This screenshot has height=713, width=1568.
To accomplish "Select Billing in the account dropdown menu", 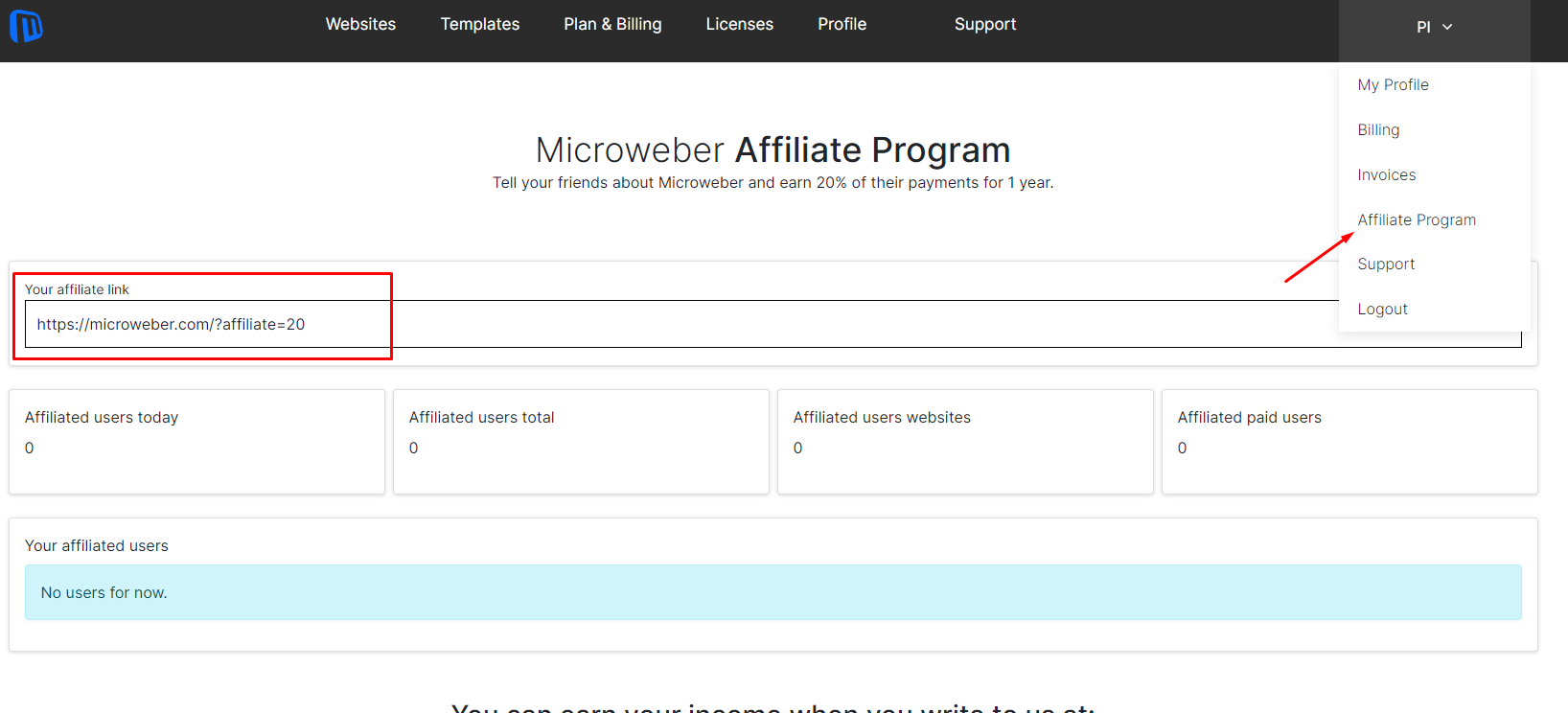I will point(1378,129).
